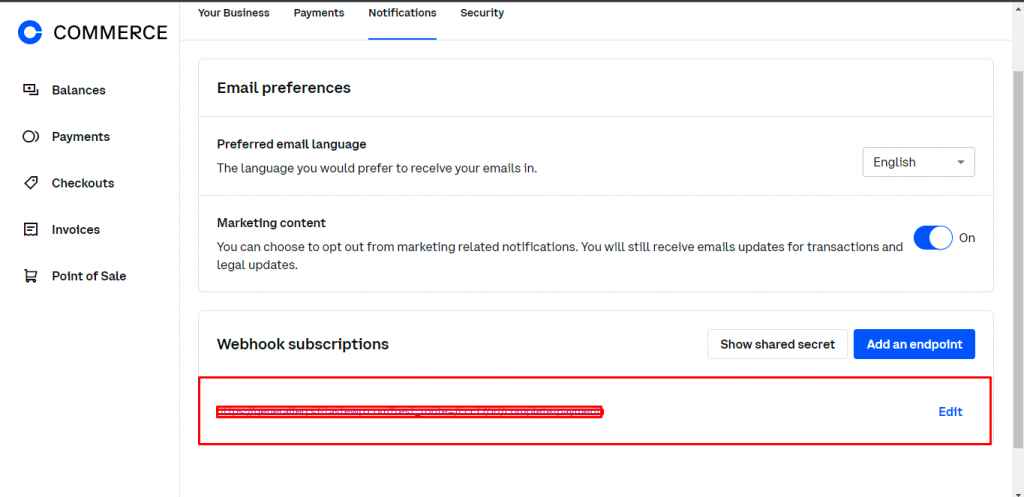Open the Invoices text label in sidebar

click(x=76, y=230)
